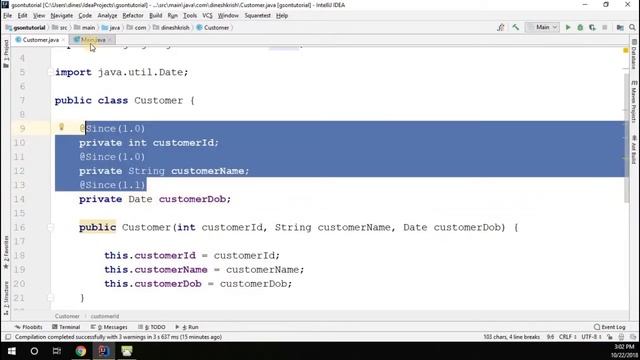Open the Analyze menu
Screen dimensions: 640x360
pos(107,16)
